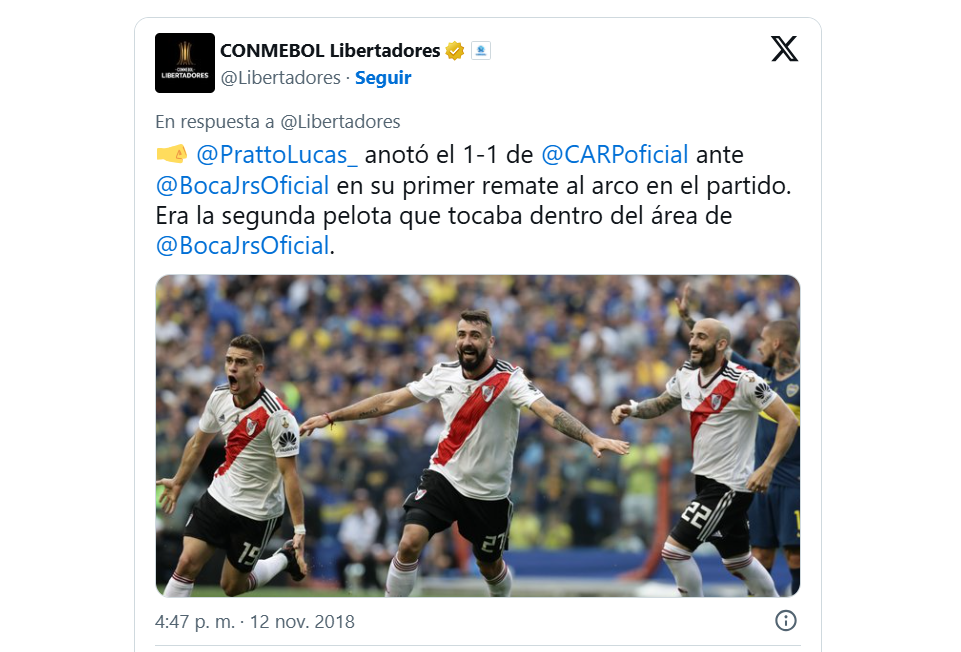Screen dimensions: 961x652
Task: Open first @BocaJrsOficial mention
Action: [243, 185]
